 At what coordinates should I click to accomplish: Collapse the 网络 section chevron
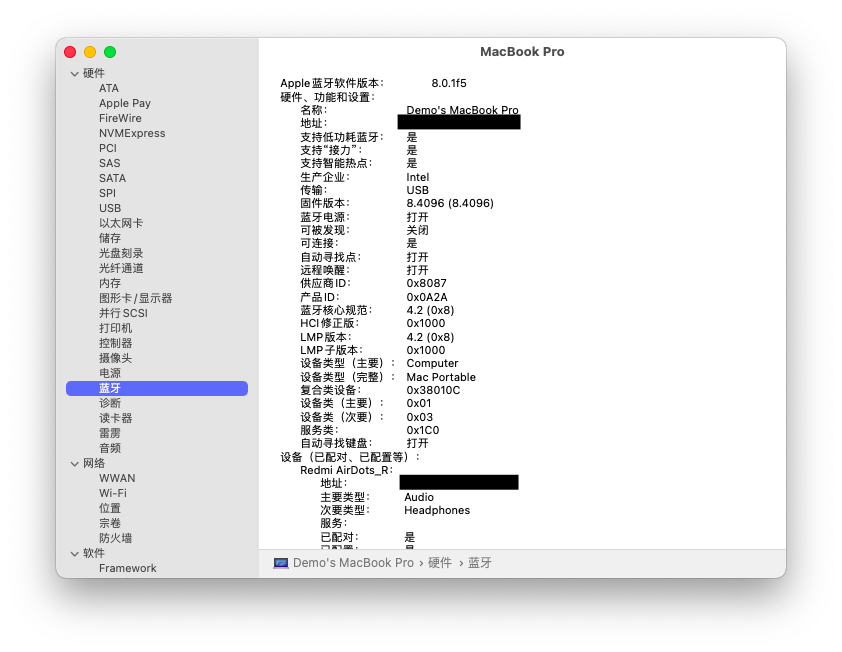pyautogui.click(x=75, y=463)
